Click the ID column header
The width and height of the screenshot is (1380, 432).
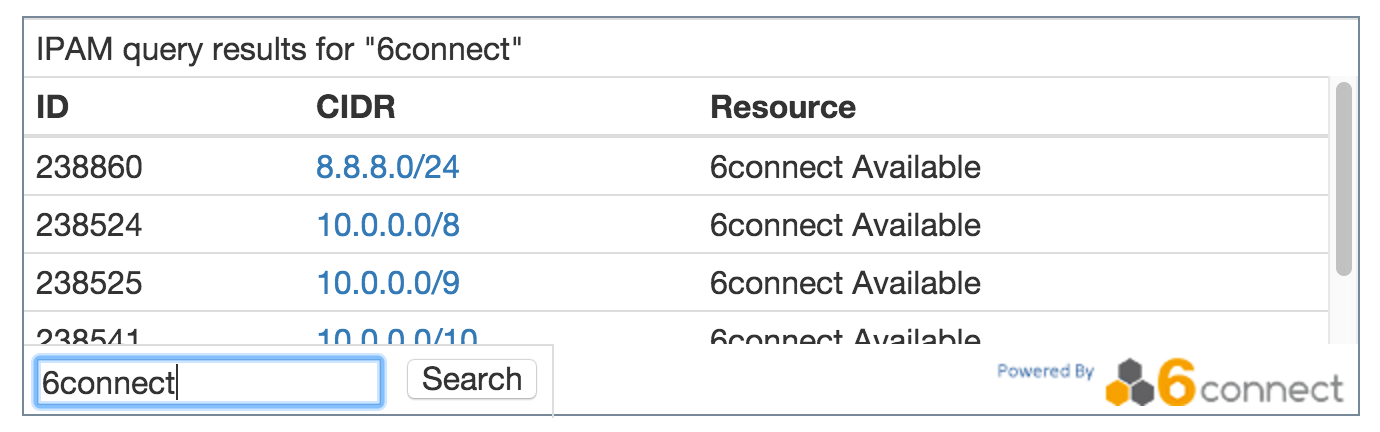[x=52, y=107]
